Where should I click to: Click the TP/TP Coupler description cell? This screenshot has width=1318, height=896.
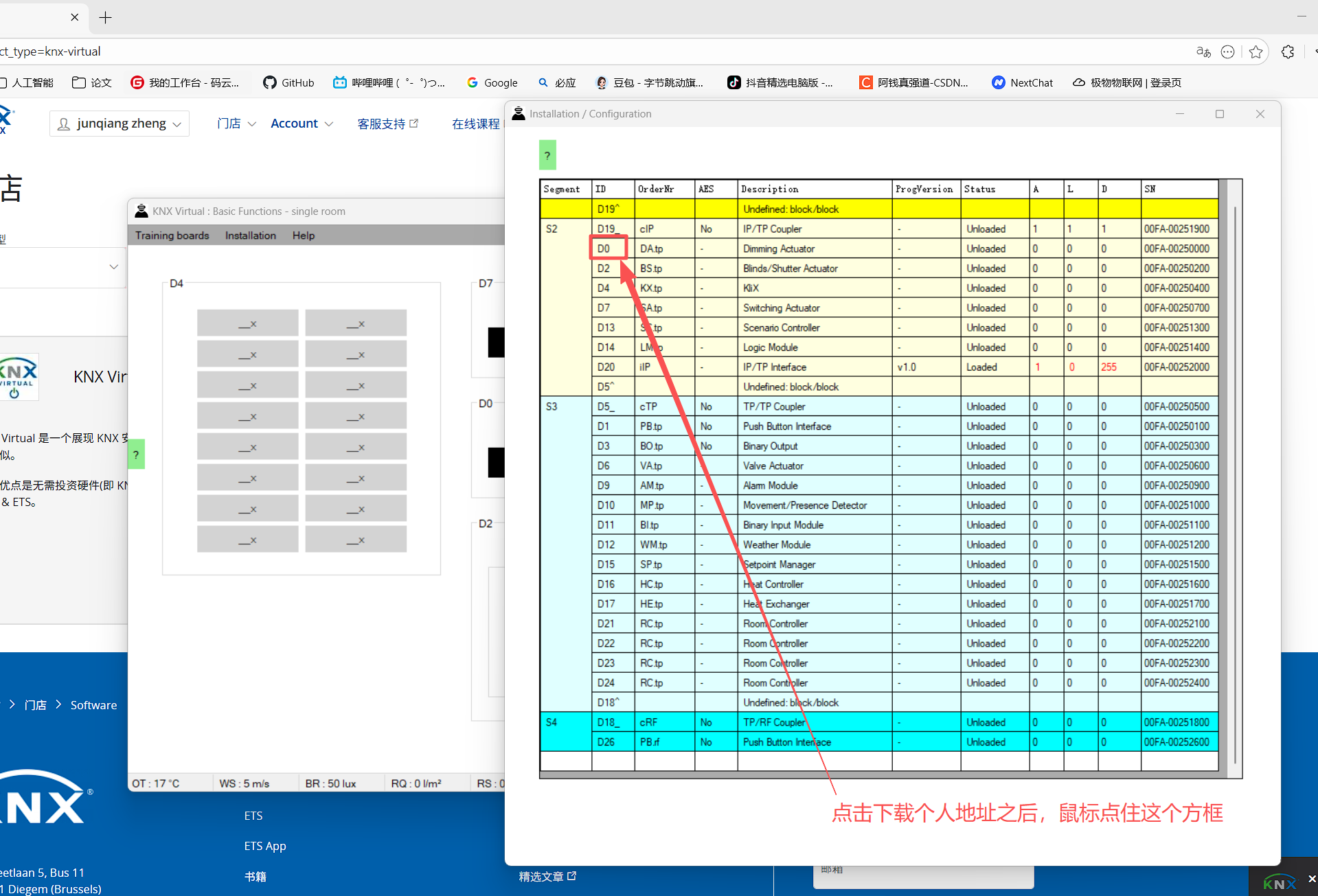point(815,406)
